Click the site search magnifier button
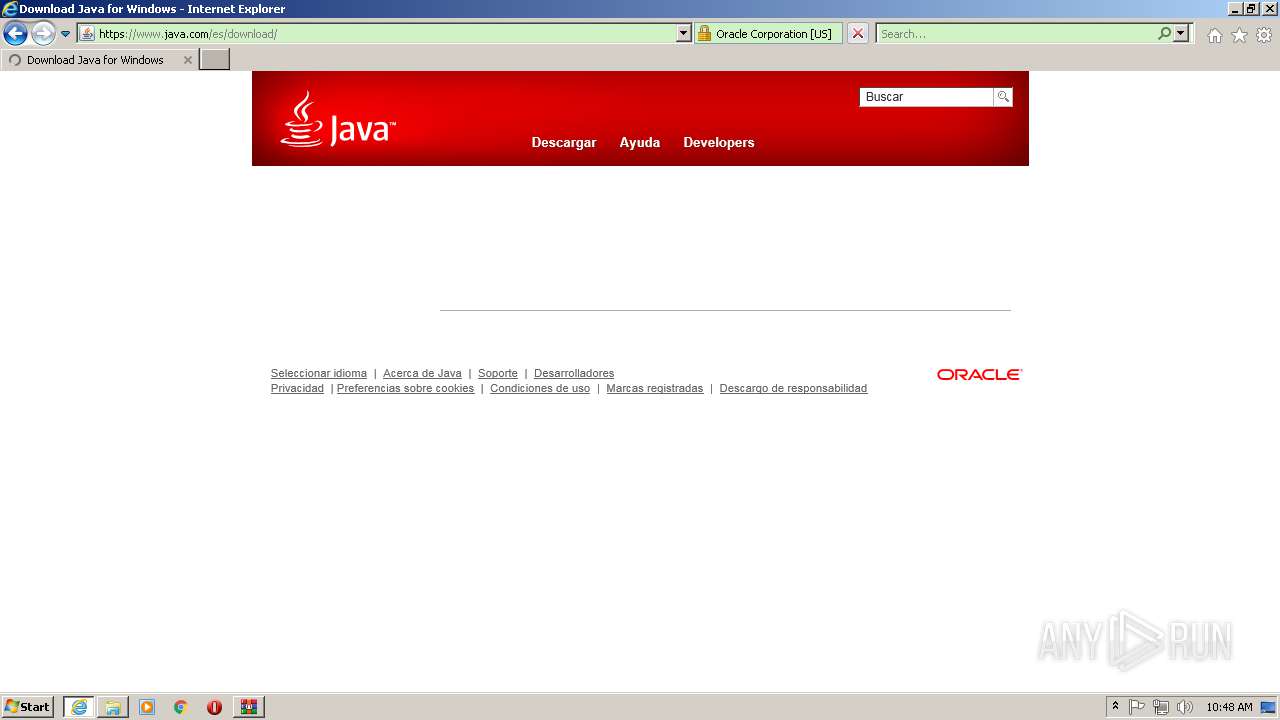 point(1003,97)
